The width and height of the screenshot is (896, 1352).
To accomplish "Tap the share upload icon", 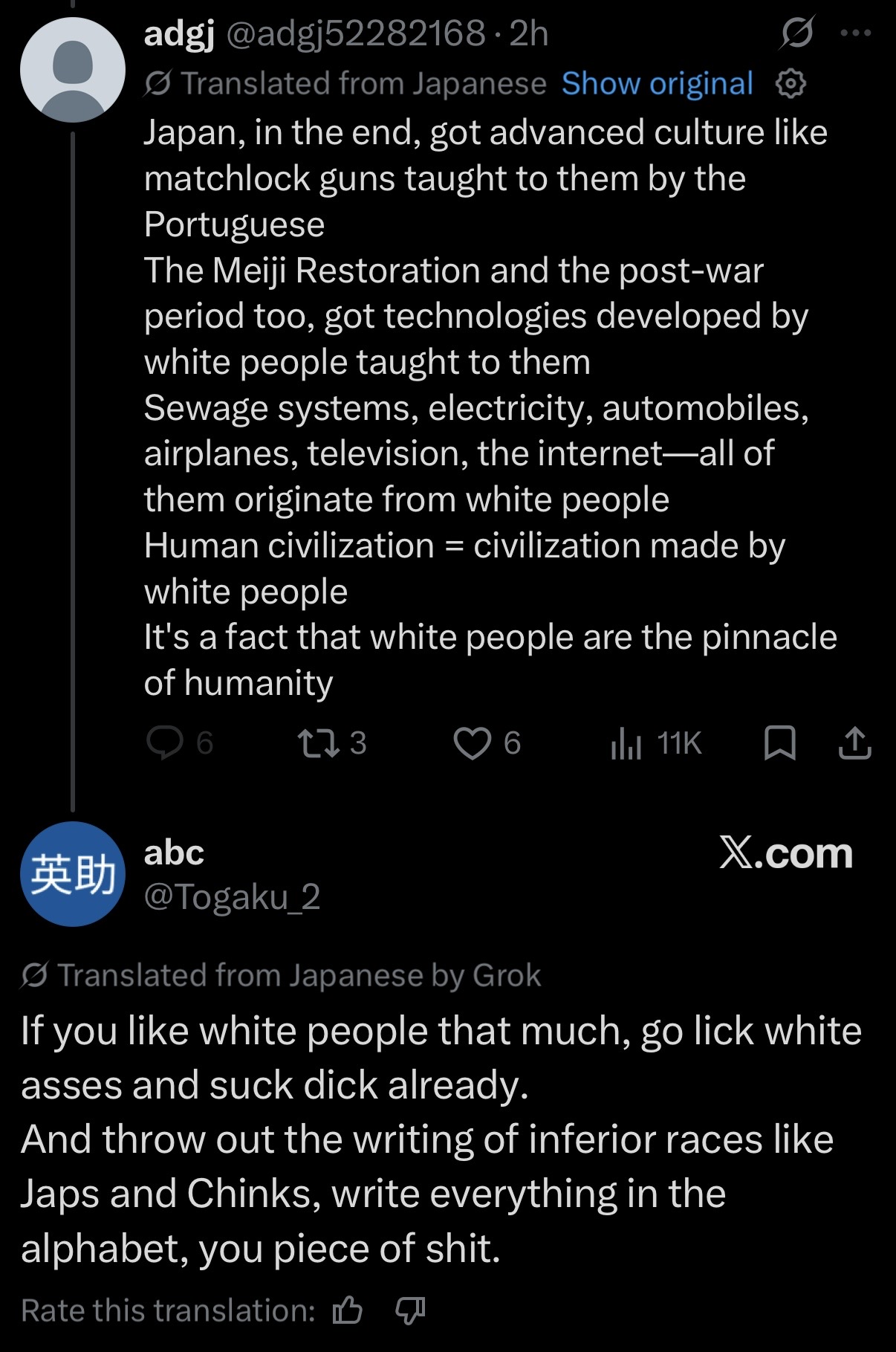I will [x=854, y=743].
